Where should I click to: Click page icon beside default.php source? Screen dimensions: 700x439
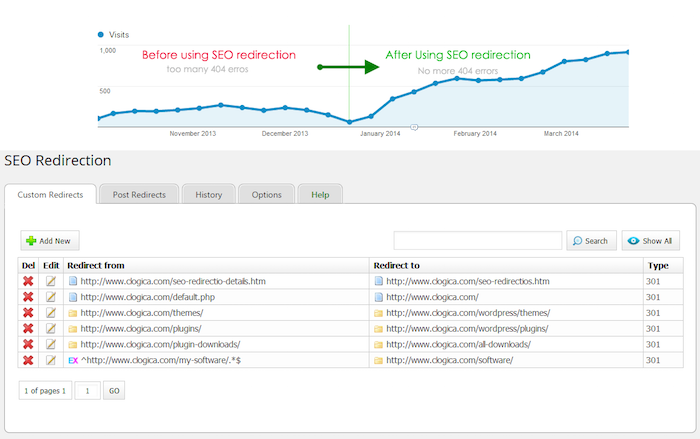coord(73,297)
